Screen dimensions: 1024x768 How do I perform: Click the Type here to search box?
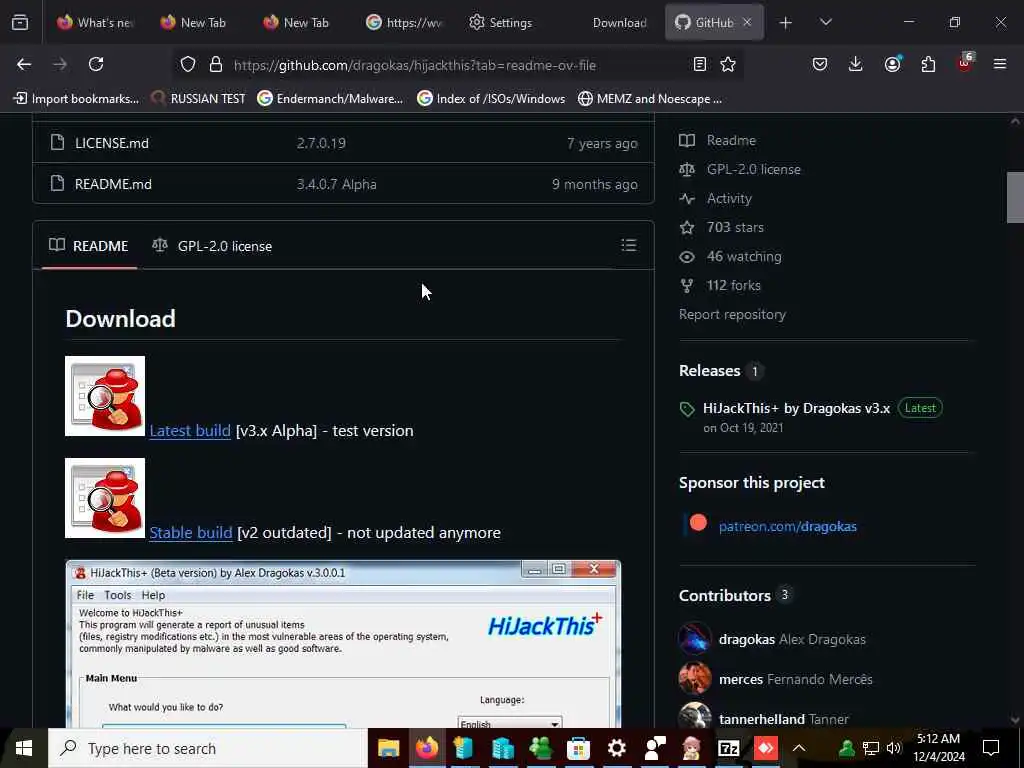pyautogui.click(x=208, y=748)
